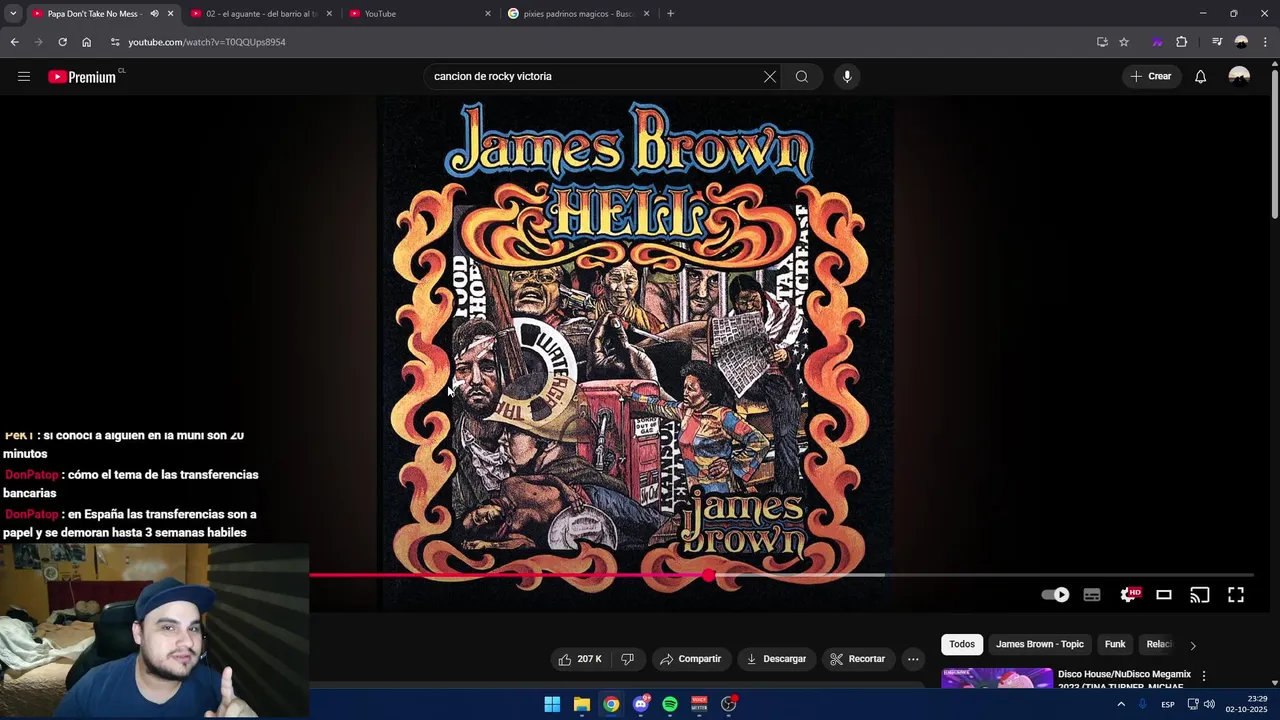Open the YouTube account avatar menu

click(1239, 76)
